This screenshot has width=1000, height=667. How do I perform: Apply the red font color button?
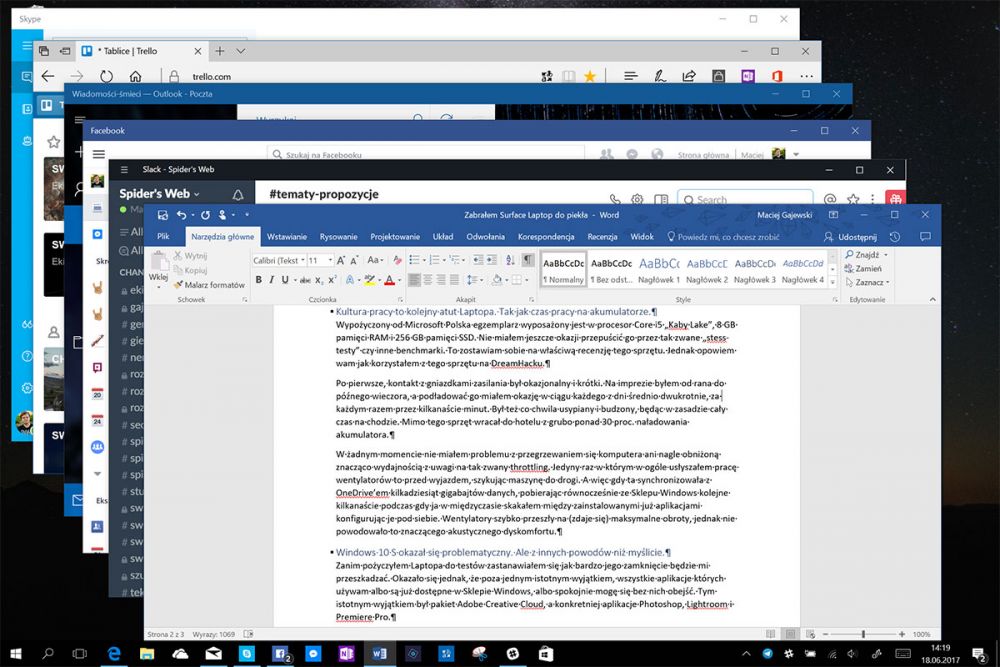(x=390, y=280)
